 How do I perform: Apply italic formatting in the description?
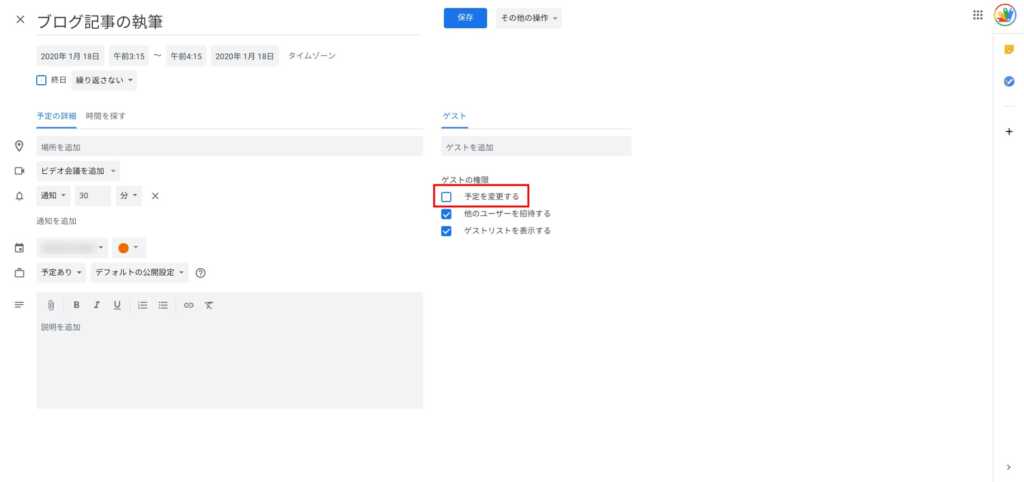(96, 305)
